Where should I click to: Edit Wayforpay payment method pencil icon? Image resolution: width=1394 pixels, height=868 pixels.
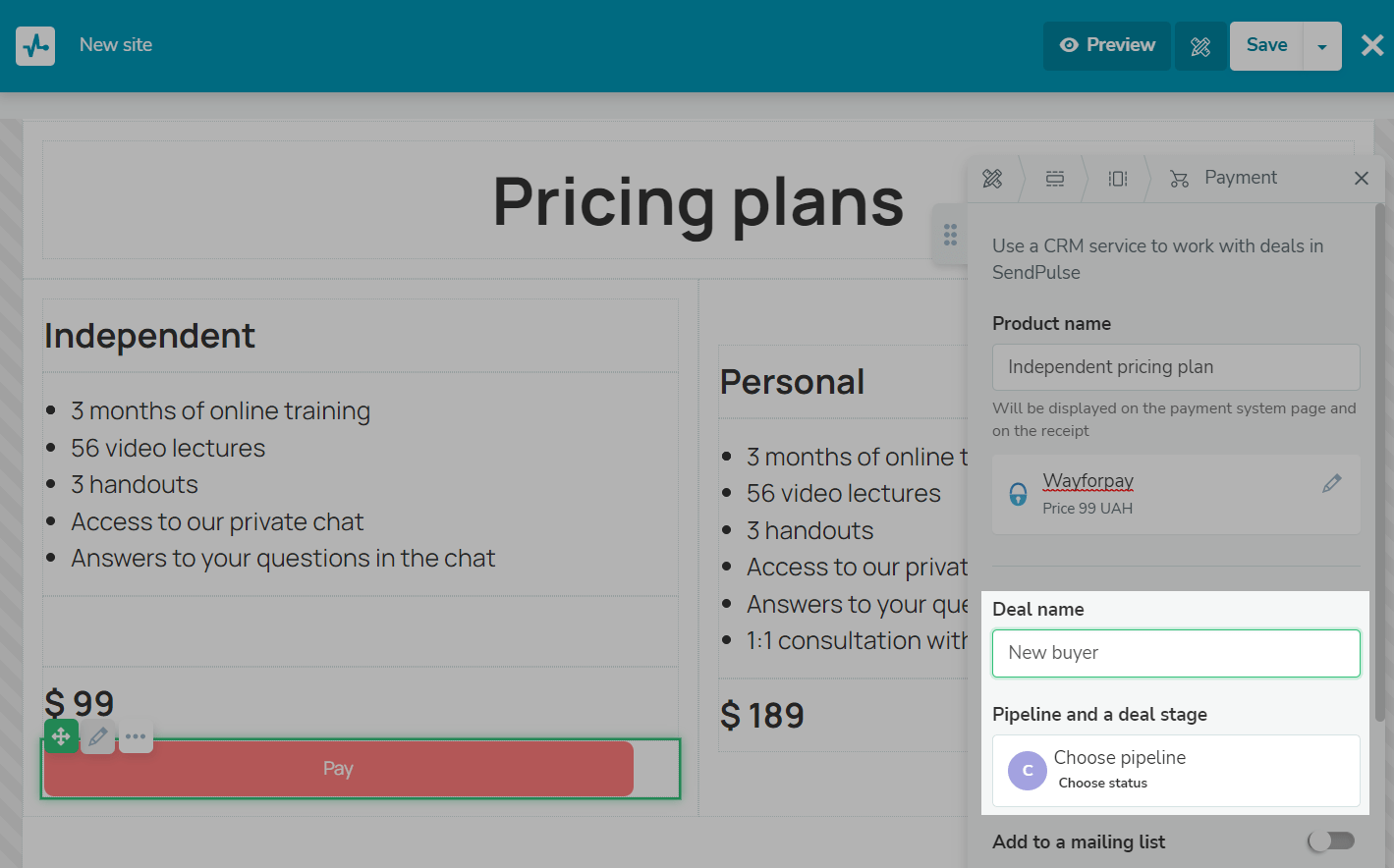point(1331,483)
